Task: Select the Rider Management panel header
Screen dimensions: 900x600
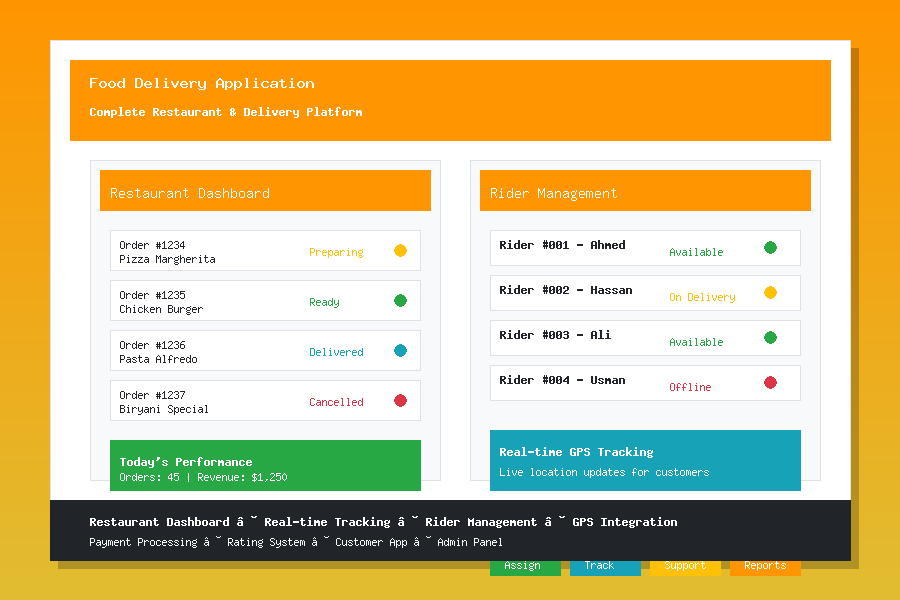Action: pos(645,191)
